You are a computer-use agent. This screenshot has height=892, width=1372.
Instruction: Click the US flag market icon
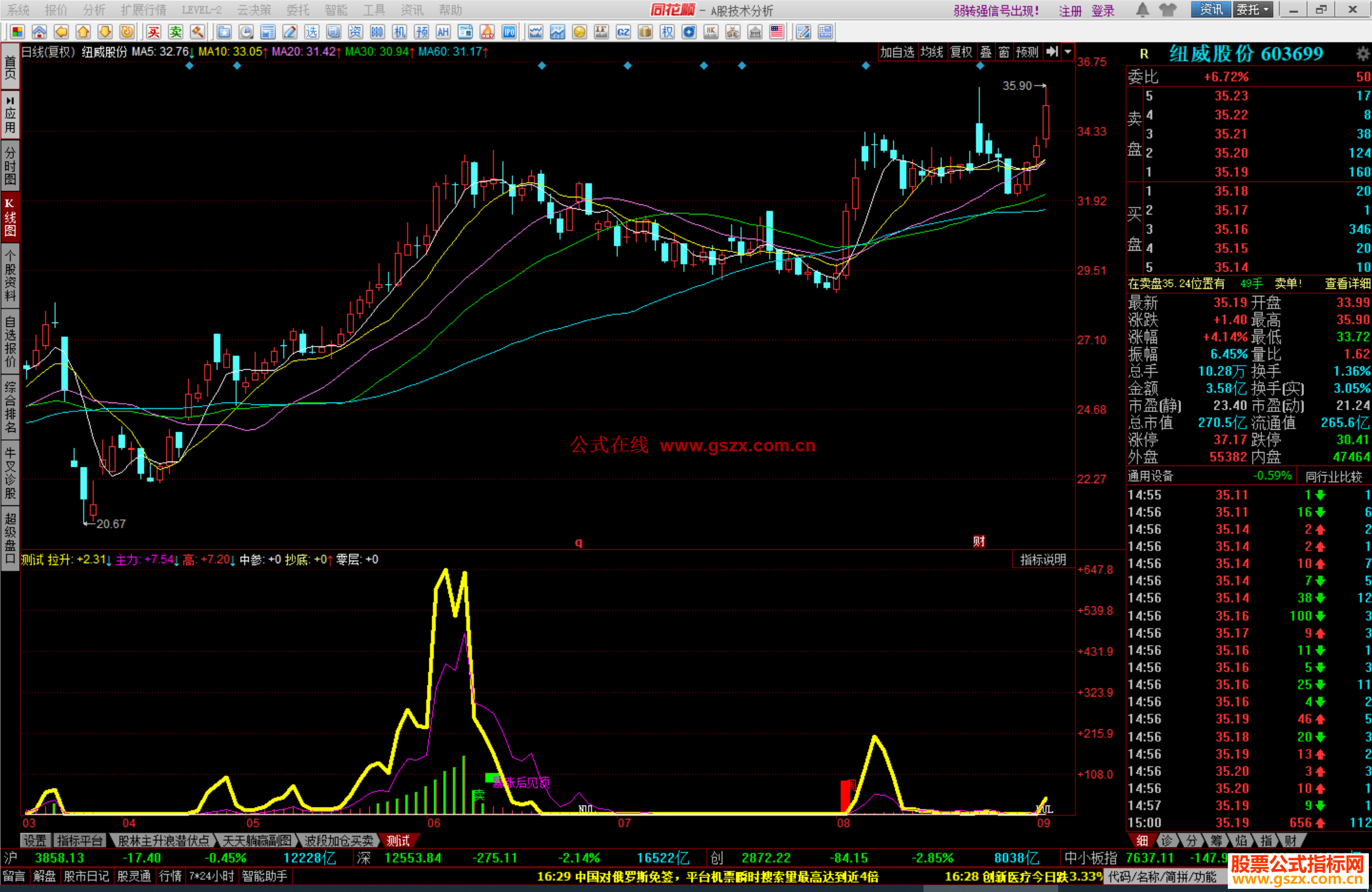pyautogui.click(x=776, y=32)
